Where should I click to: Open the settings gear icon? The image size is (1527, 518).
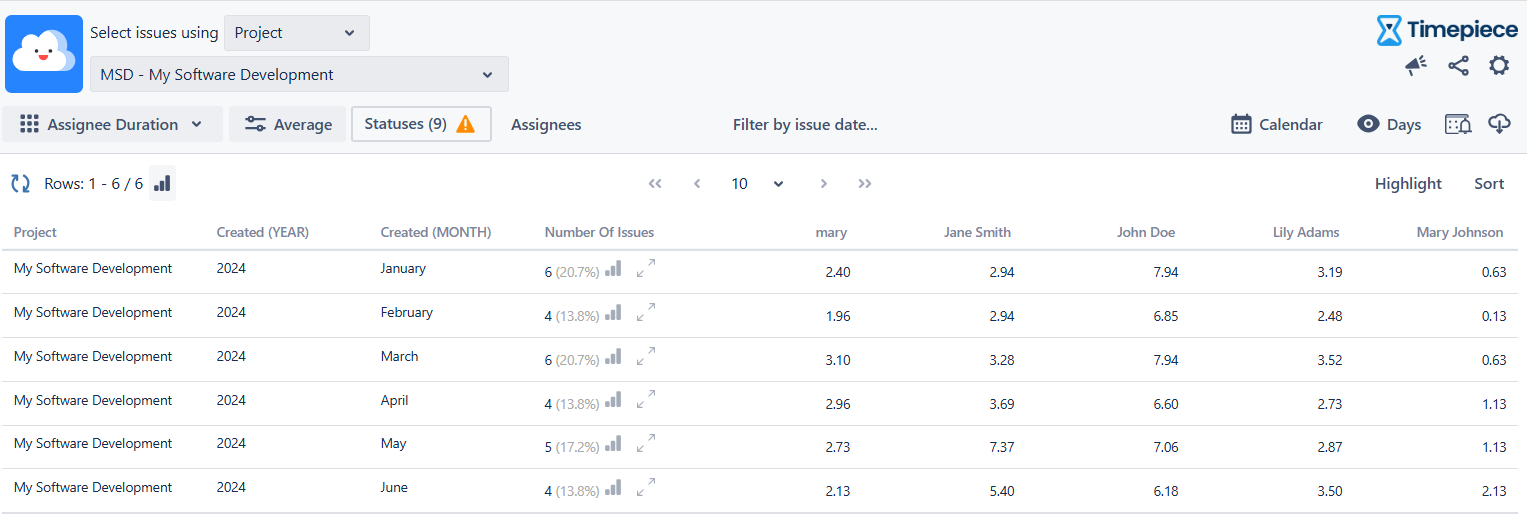pos(1499,66)
